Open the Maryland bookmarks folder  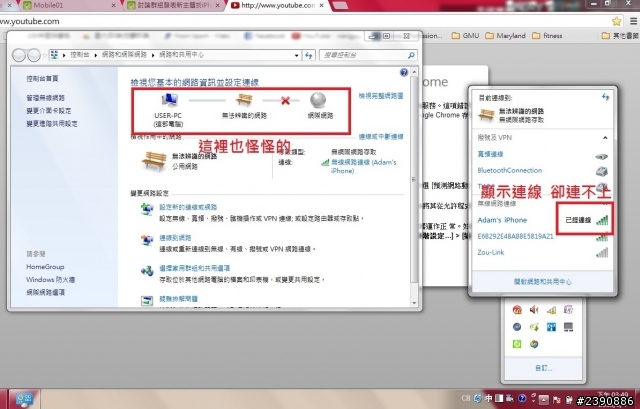pos(505,36)
